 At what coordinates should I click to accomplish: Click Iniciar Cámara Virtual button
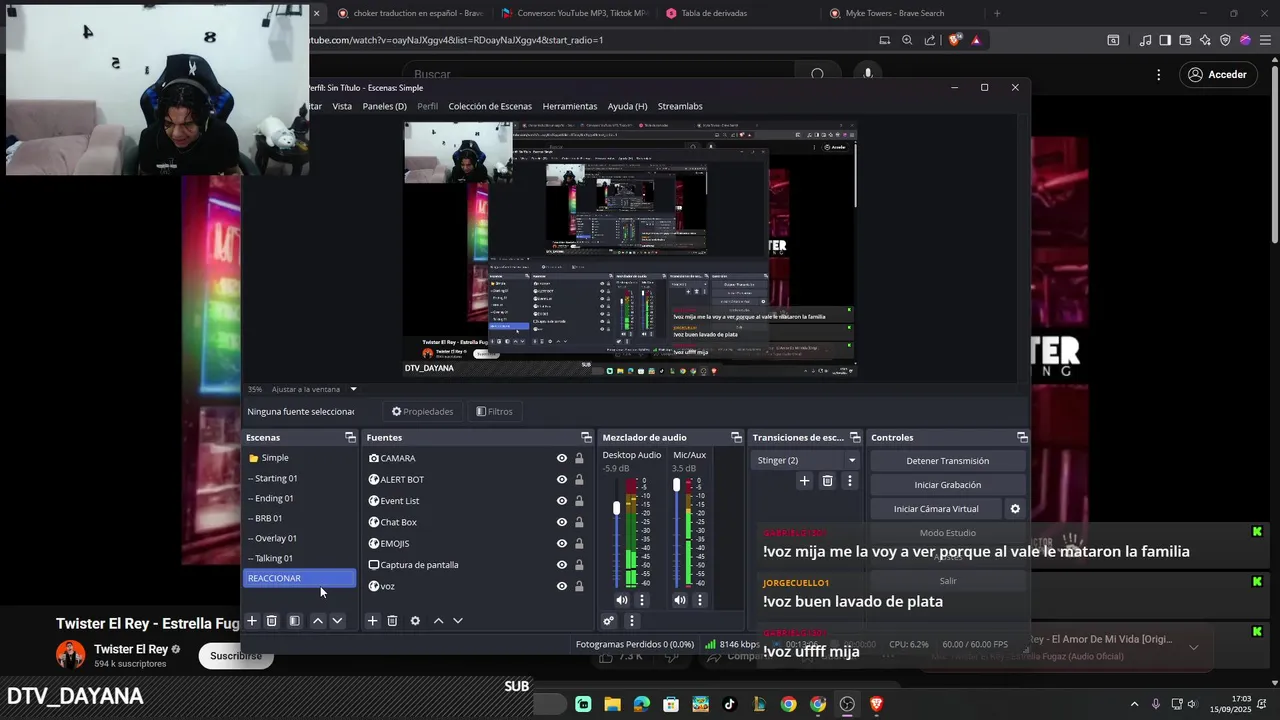coord(936,509)
